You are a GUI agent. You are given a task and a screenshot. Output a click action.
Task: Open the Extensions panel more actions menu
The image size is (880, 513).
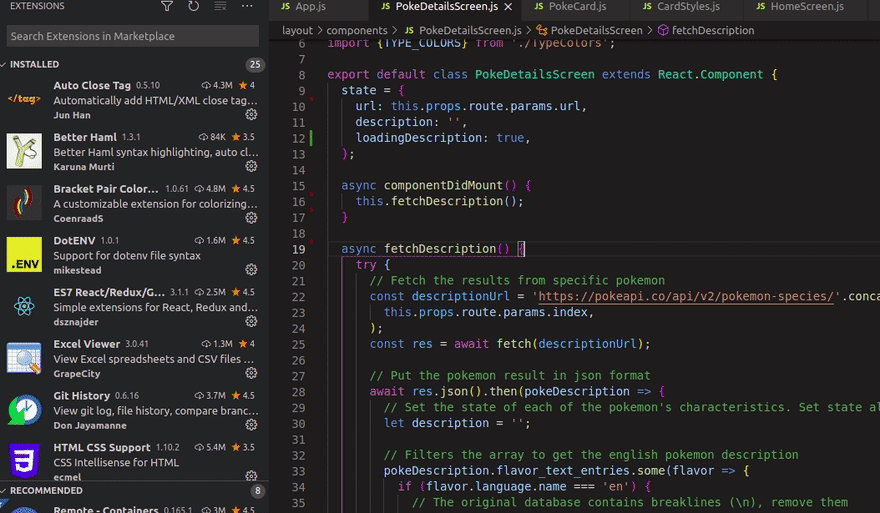246,7
